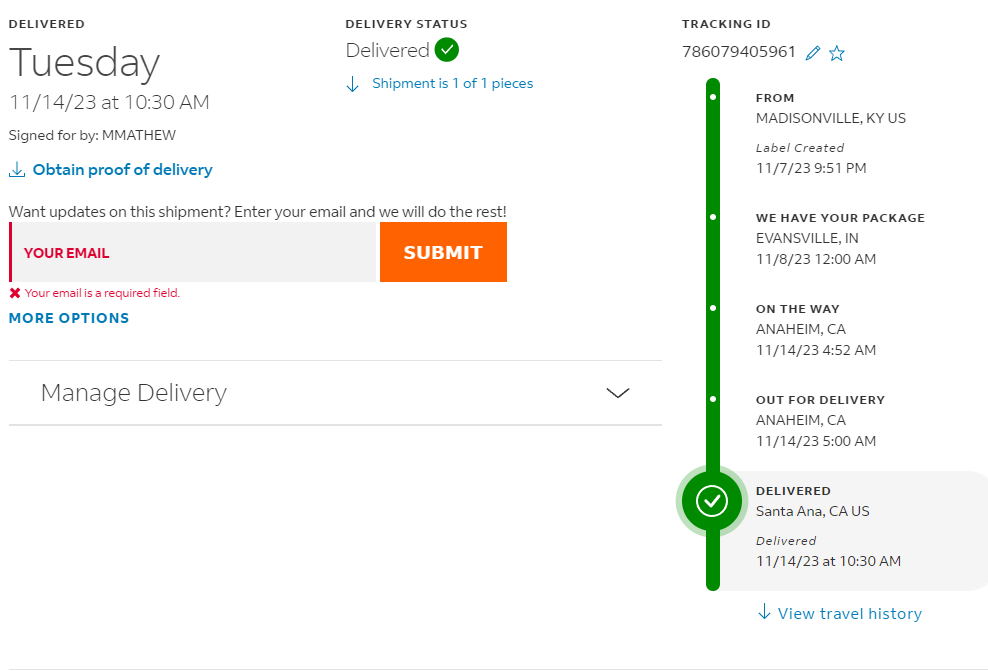Viewport: 988px width, 671px height.
Task: Click the YOUR EMAIL input field
Action: tap(193, 252)
